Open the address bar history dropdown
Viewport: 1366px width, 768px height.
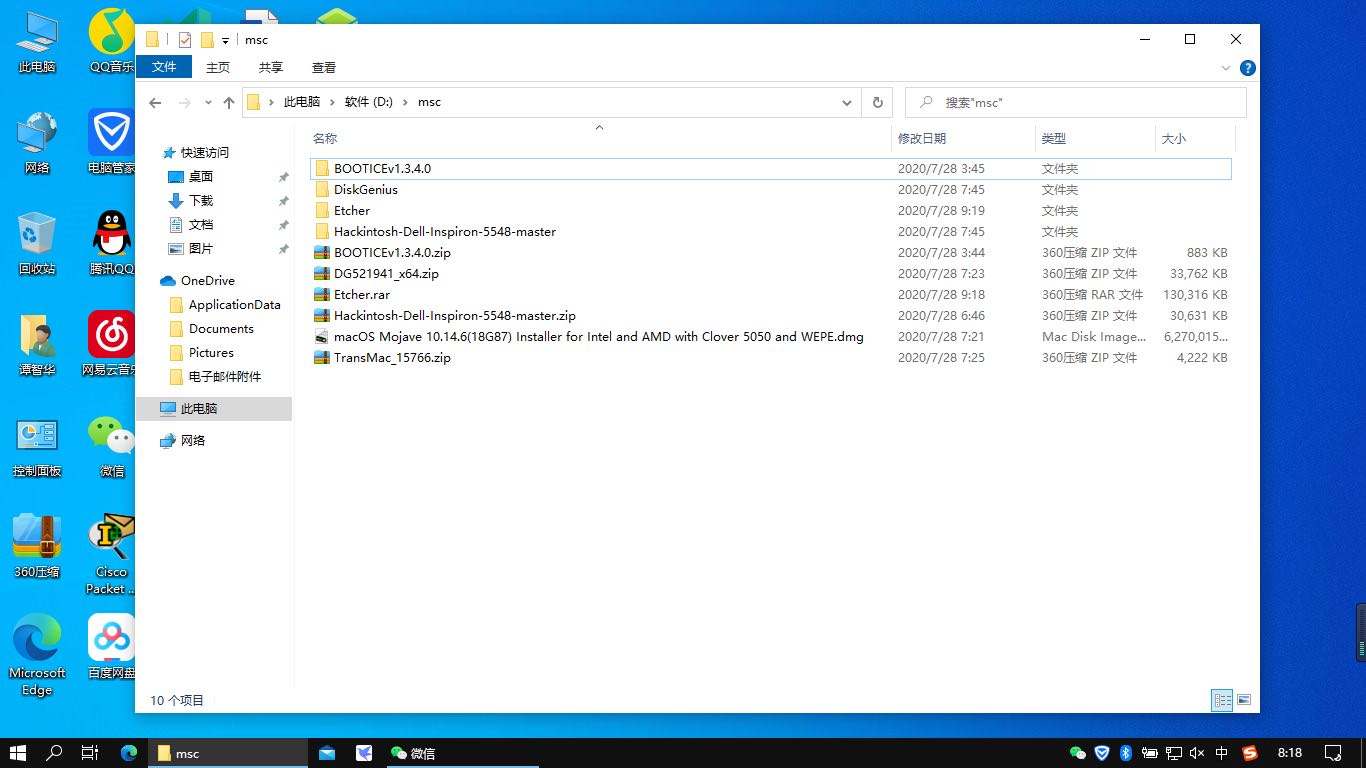847,102
